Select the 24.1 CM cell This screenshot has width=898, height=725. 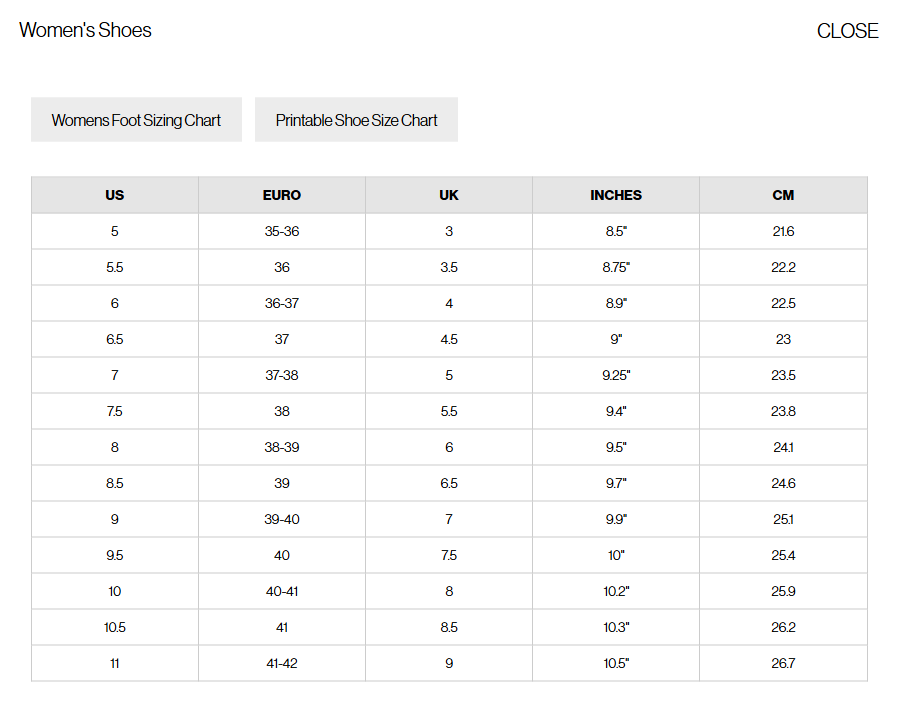click(783, 447)
